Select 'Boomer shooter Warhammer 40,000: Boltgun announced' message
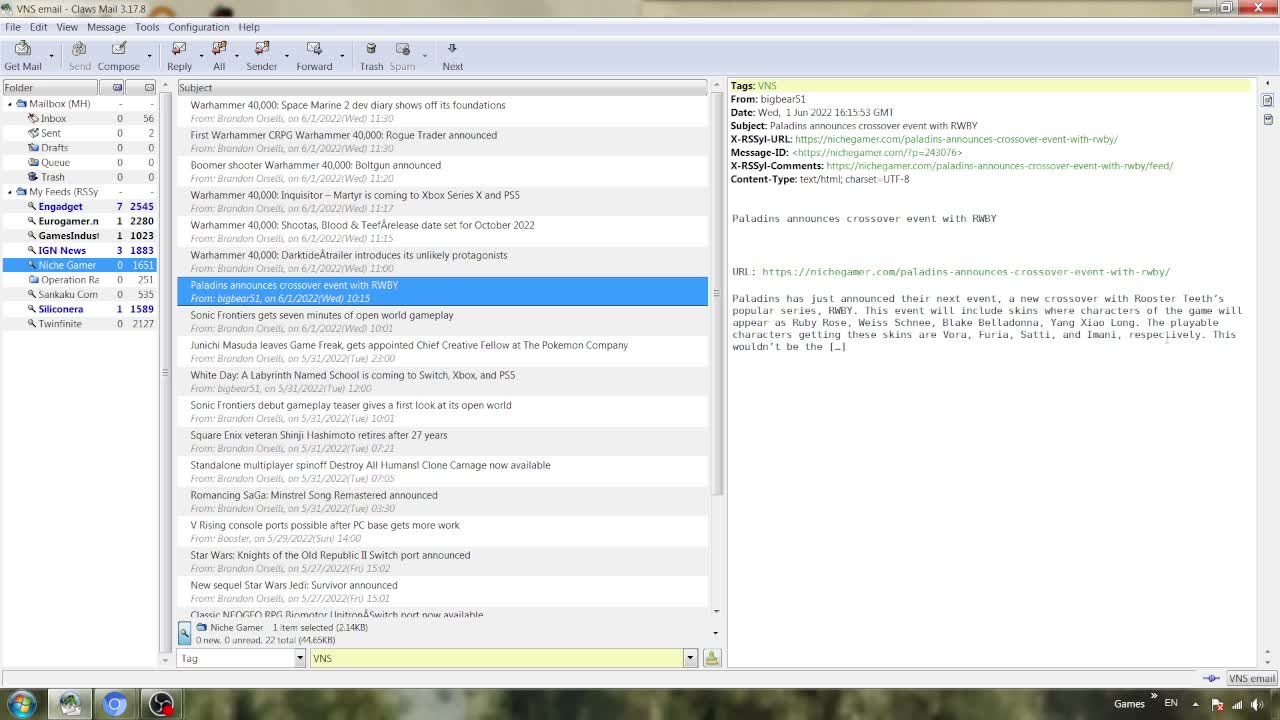 (x=442, y=171)
